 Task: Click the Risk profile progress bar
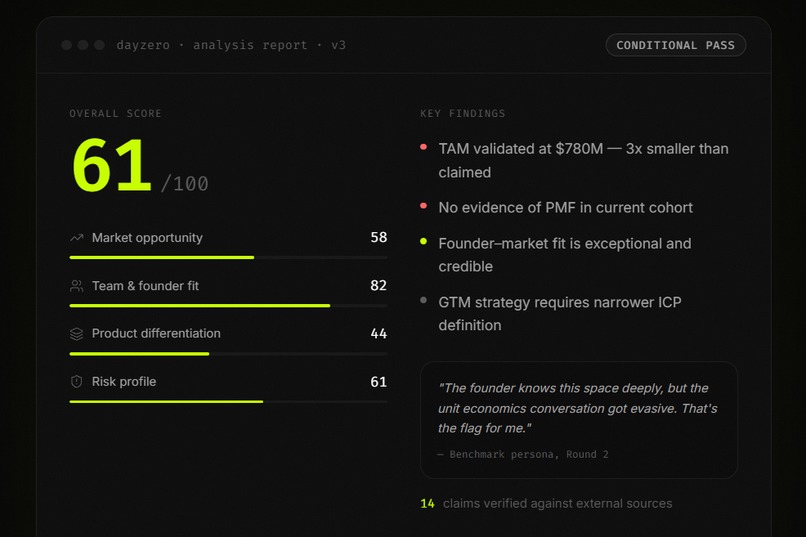click(x=228, y=402)
